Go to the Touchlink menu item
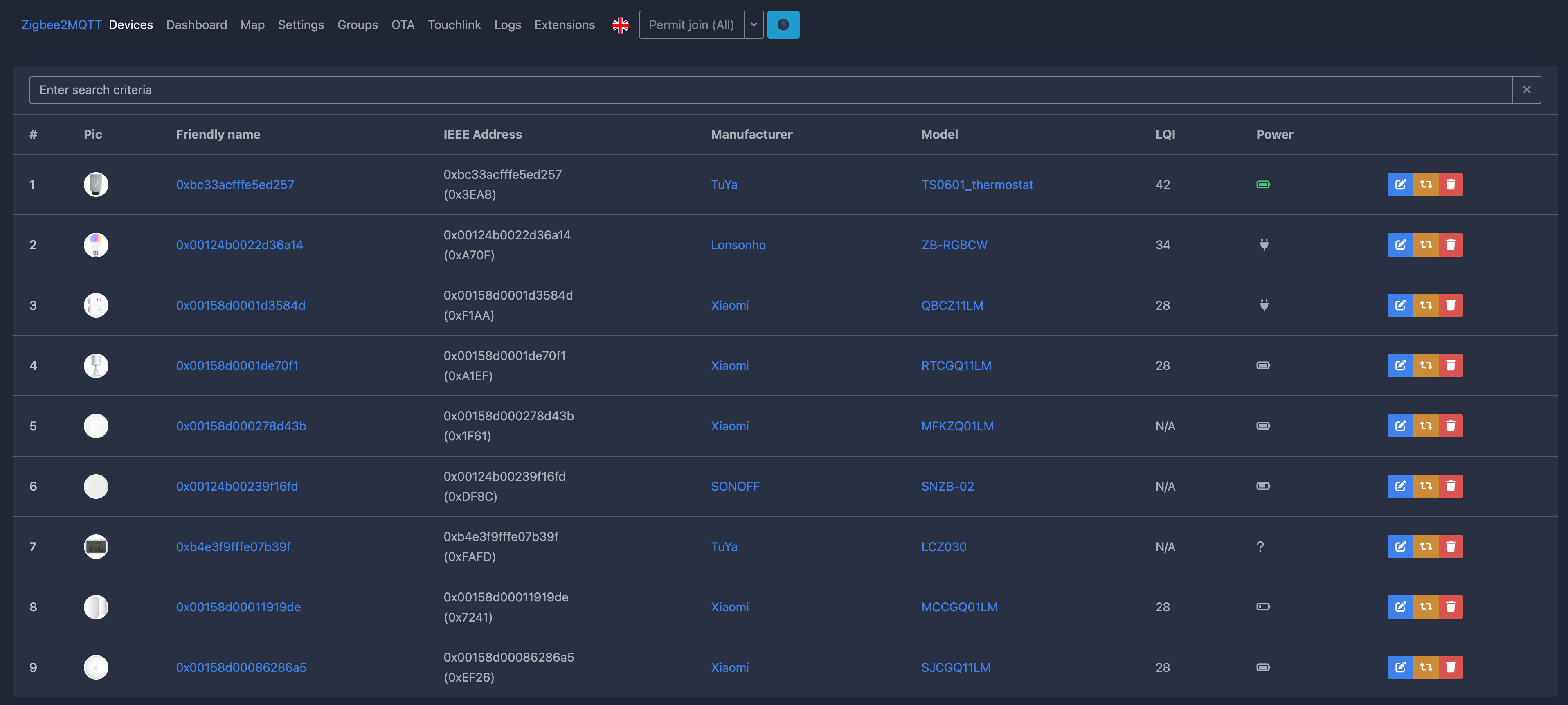Image resolution: width=1568 pixels, height=705 pixels. pyautogui.click(x=454, y=25)
